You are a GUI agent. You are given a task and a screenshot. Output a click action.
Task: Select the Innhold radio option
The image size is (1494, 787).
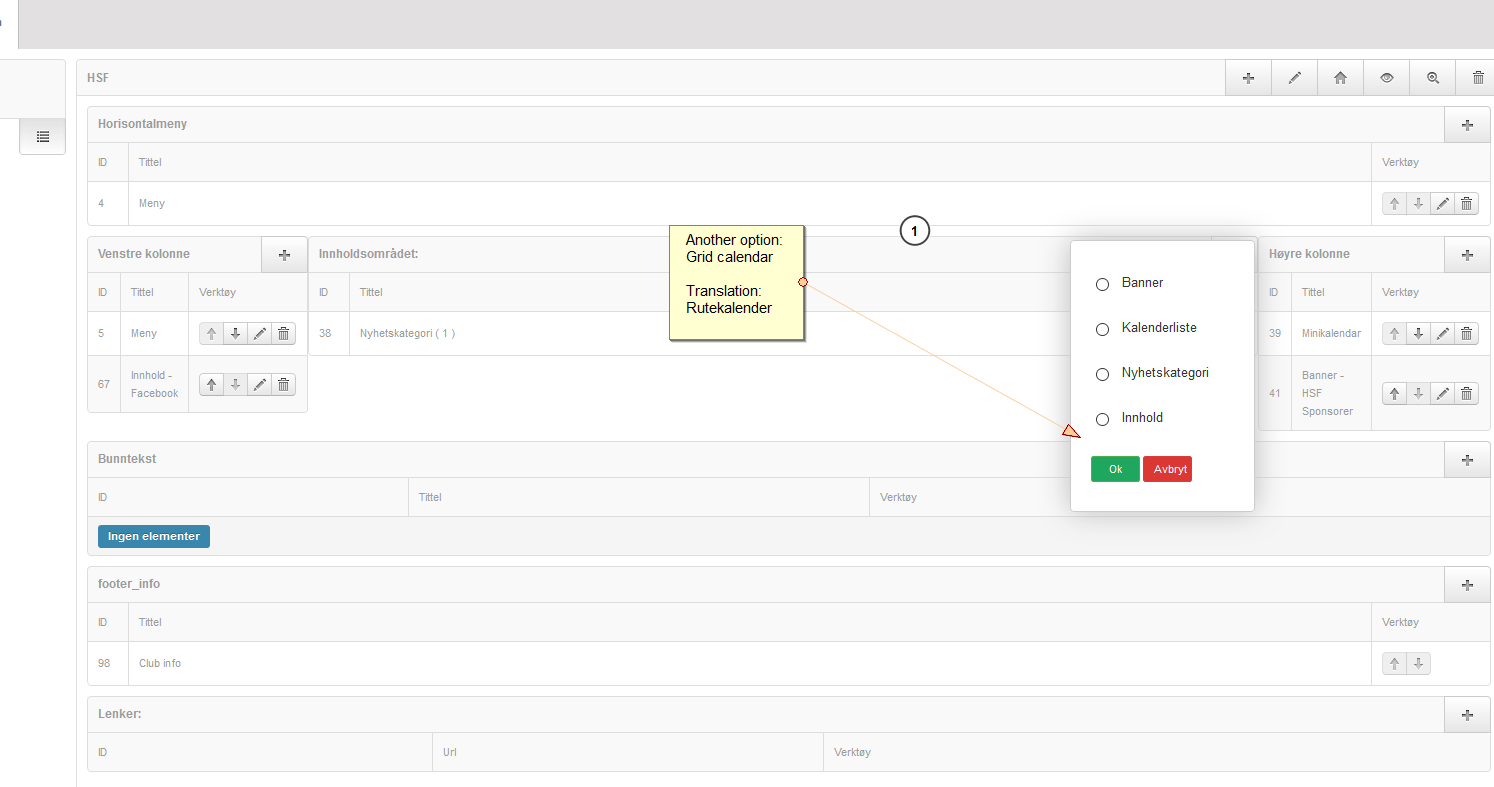(x=1102, y=419)
